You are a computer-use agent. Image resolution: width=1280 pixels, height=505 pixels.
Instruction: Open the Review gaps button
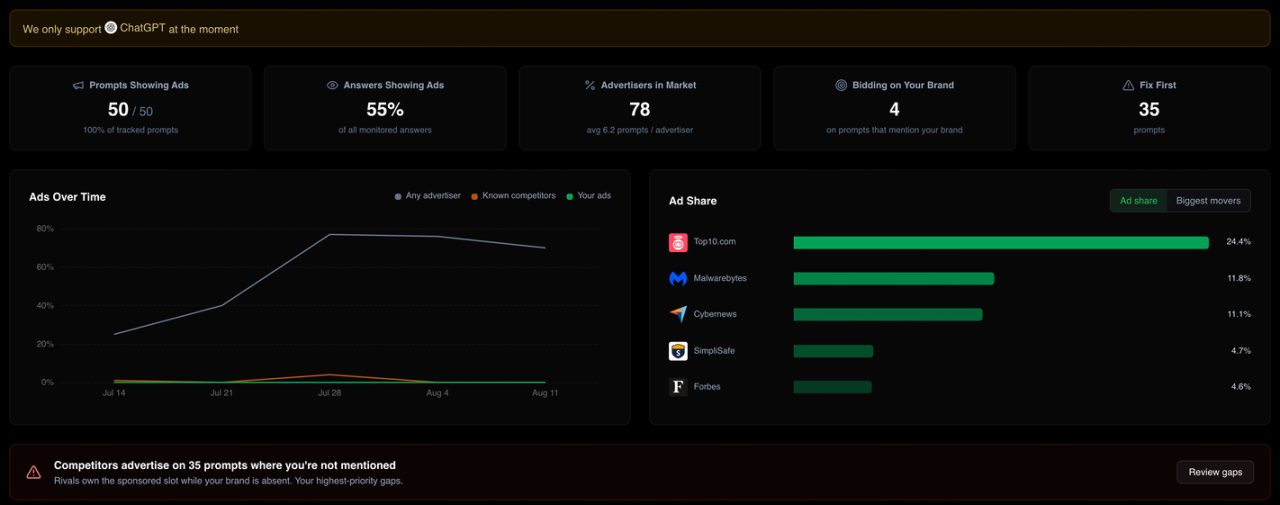pos(1215,472)
